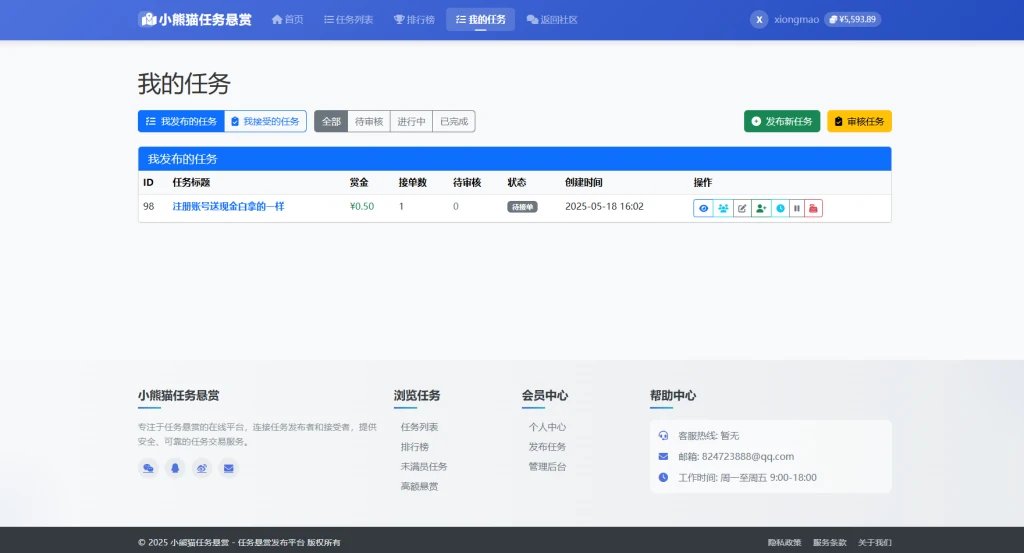Click the envelope mail icon in the footer
This screenshot has height=553, width=1024.
(x=228, y=468)
